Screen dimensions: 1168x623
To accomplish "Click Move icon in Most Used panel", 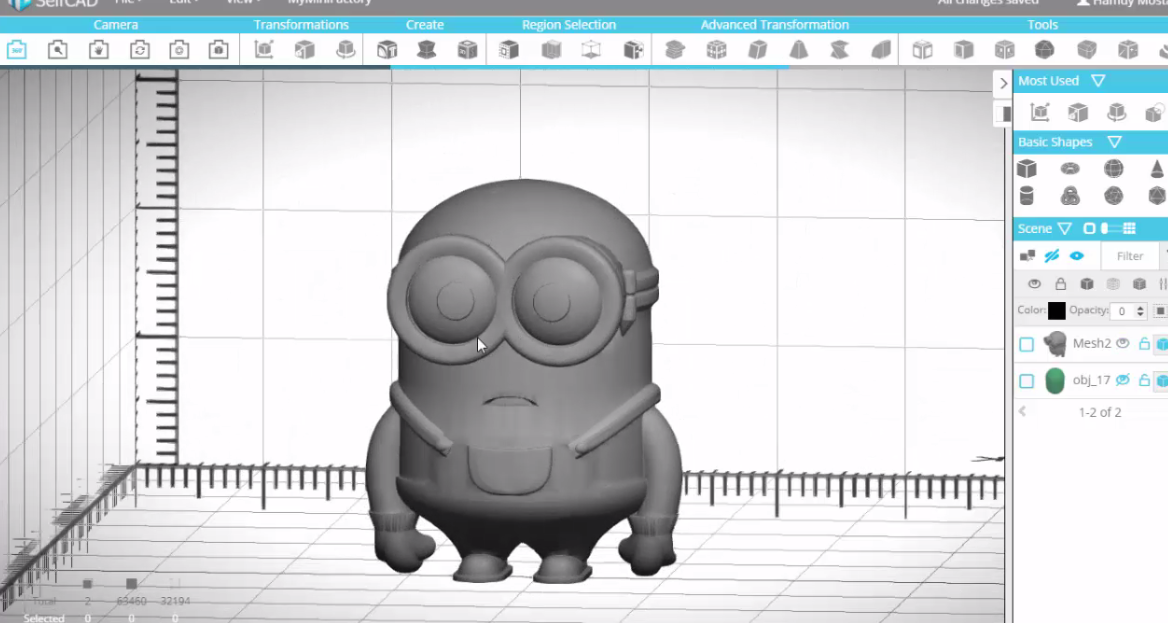I will click(x=1040, y=113).
